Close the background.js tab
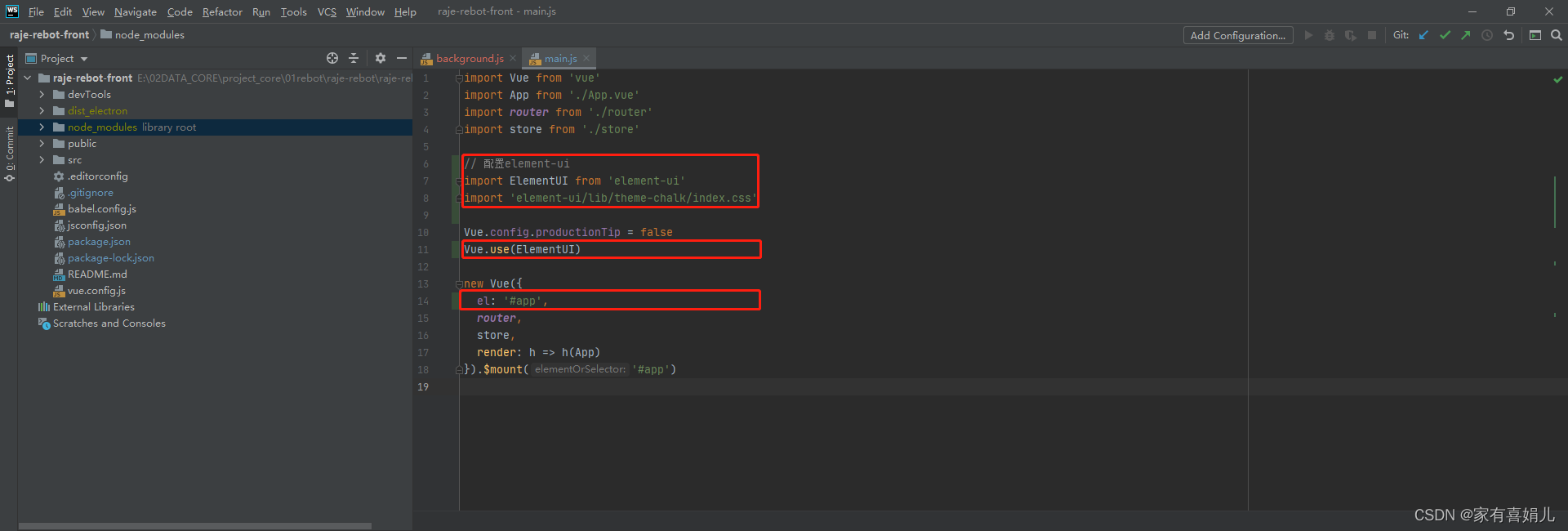 tap(513, 58)
